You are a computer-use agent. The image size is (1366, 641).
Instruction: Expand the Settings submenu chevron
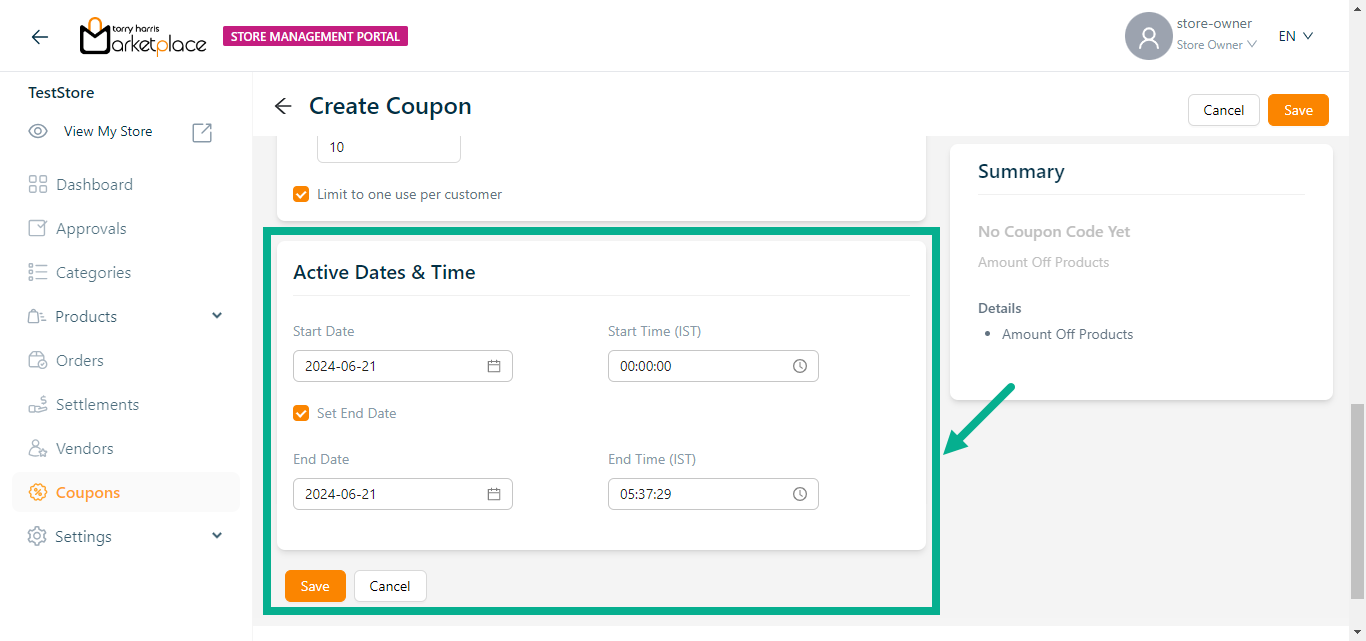[217, 536]
